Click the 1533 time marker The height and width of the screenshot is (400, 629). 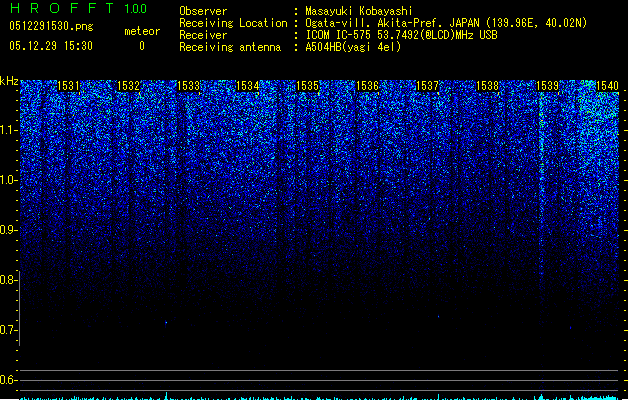click(188, 86)
